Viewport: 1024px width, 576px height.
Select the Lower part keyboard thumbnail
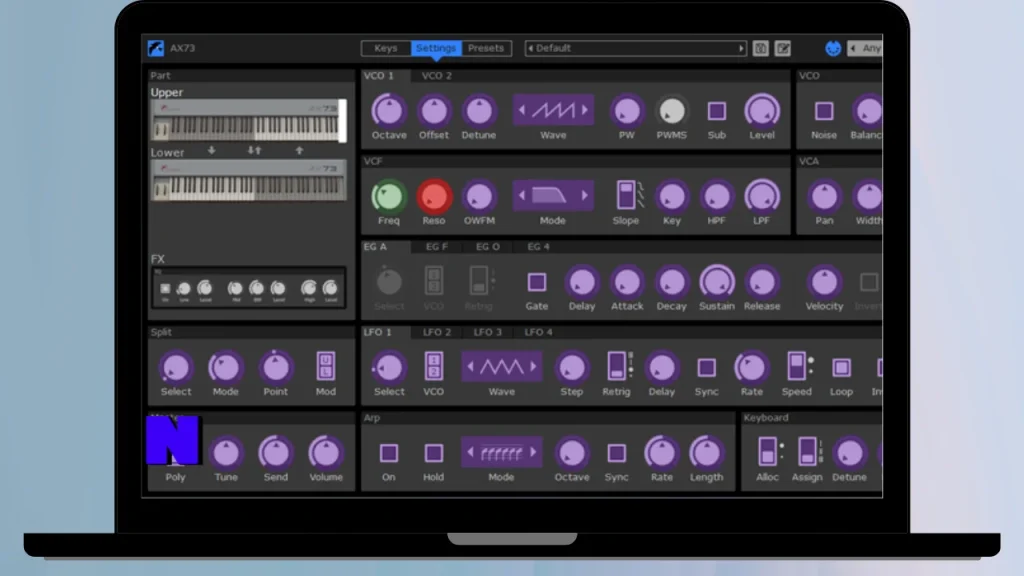coord(248,180)
